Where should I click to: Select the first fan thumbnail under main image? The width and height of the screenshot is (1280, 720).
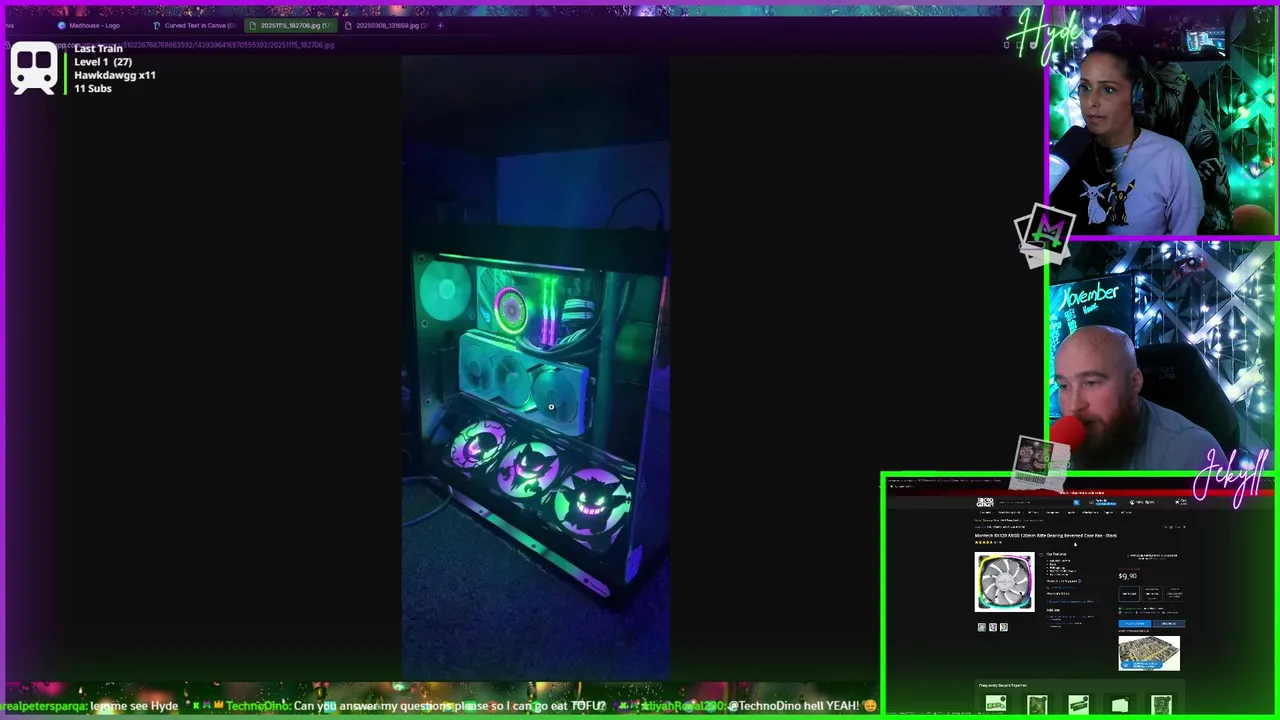tap(982, 627)
